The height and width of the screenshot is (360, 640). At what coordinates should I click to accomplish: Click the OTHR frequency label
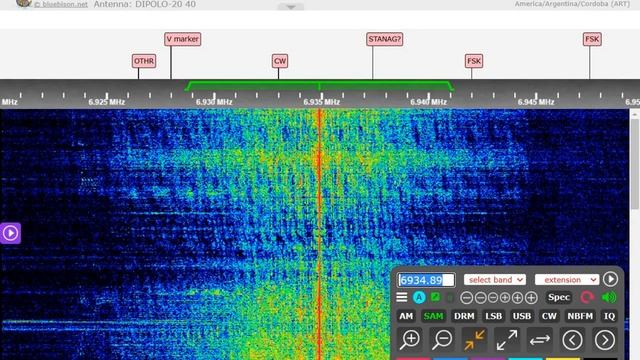click(144, 61)
